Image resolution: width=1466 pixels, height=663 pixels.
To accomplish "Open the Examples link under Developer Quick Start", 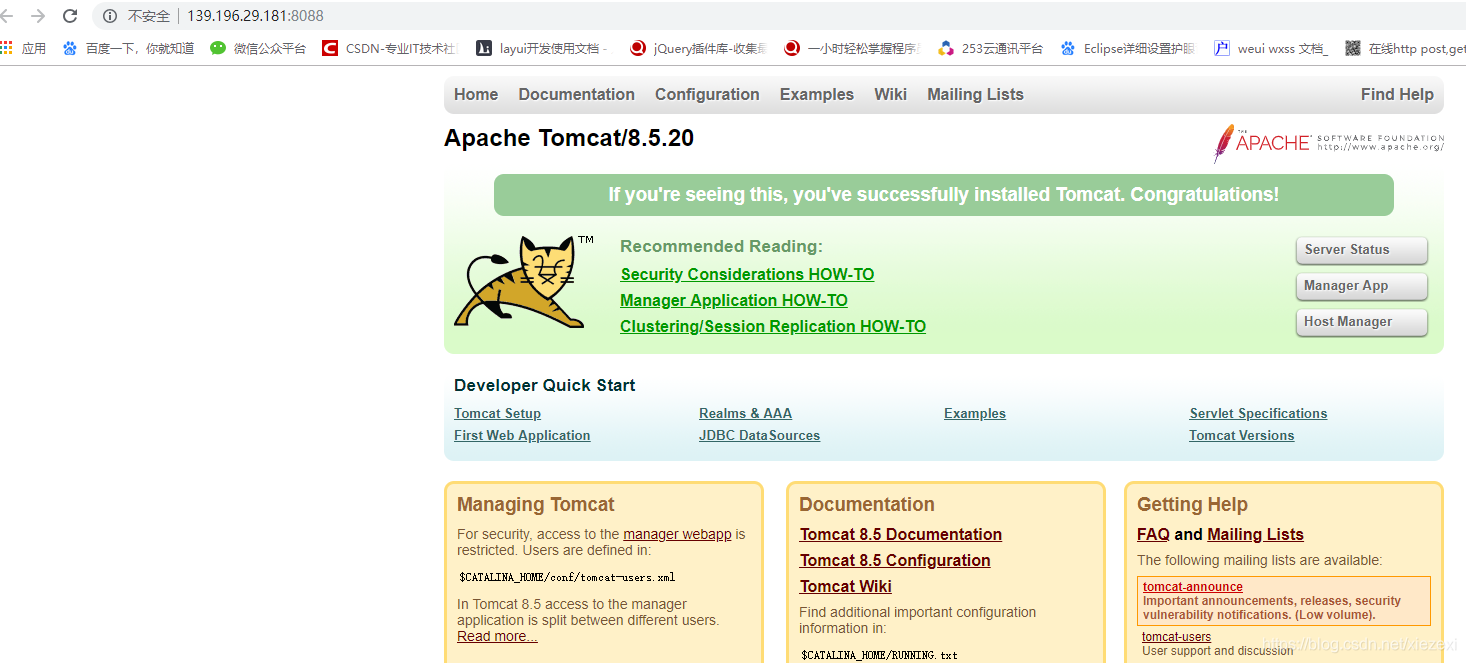I will [x=975, y=413].
